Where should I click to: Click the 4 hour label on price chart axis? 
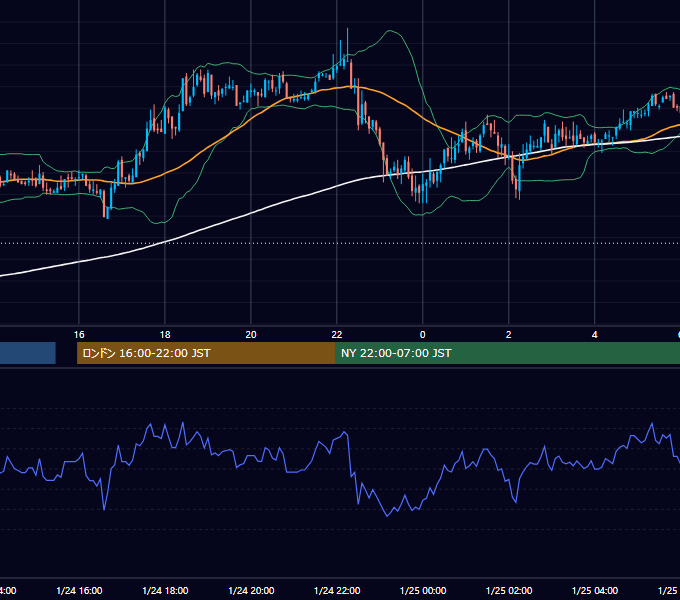[x=594, y=335]
